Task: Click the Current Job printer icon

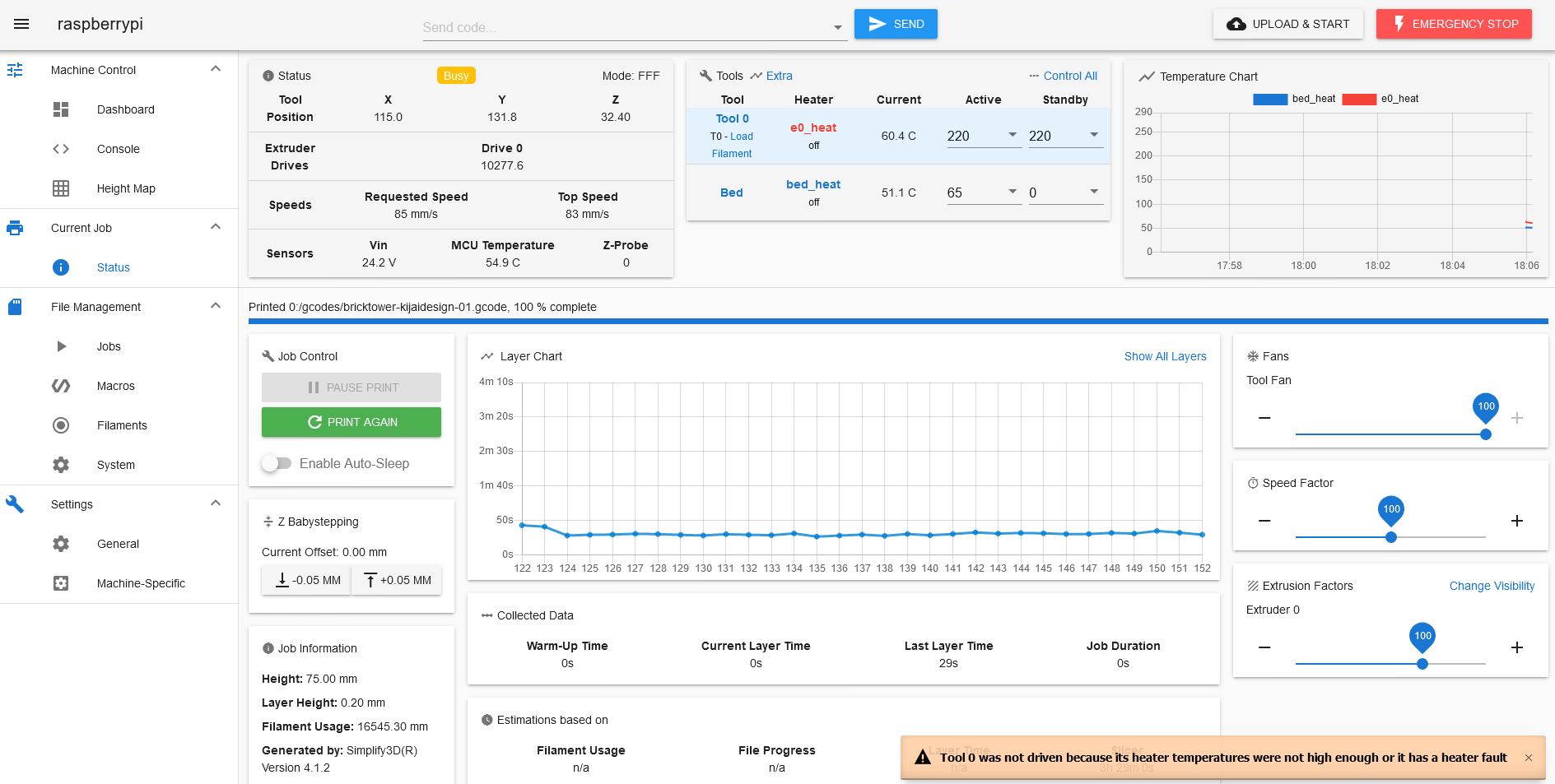Action: point(15,228)
